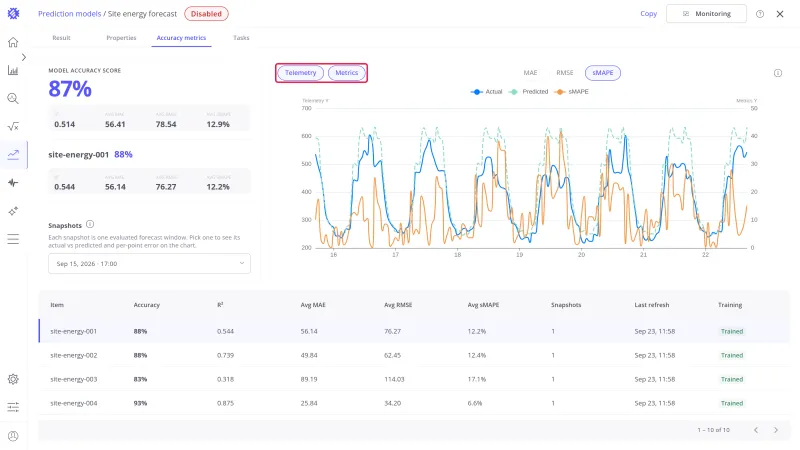This screenshot has width=800, height=450.
Task: Click the help question-mark icon
Action: pos(760,14)
